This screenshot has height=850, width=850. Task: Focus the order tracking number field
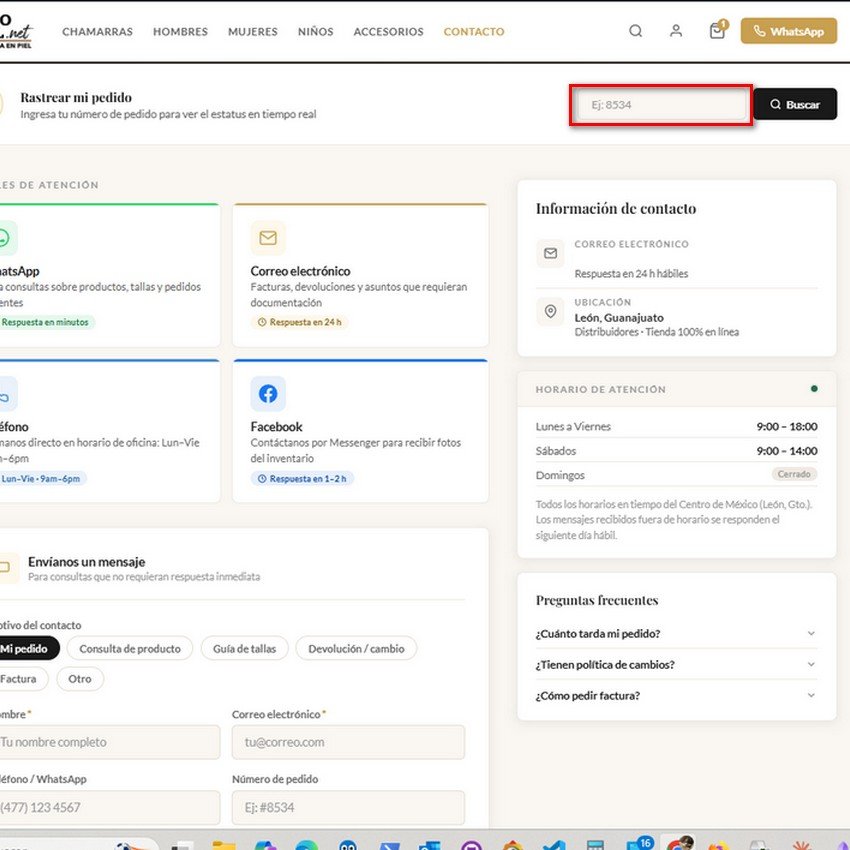pos(661,105)
